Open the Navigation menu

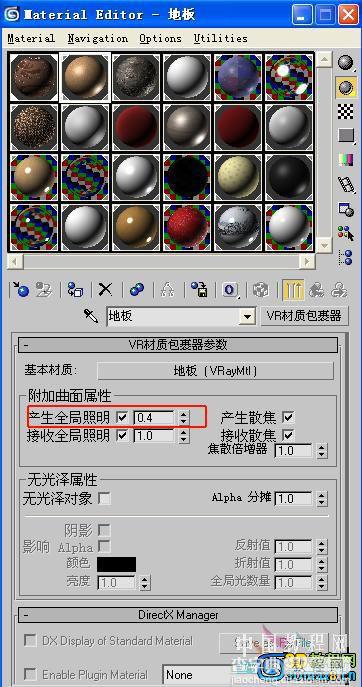98,38
